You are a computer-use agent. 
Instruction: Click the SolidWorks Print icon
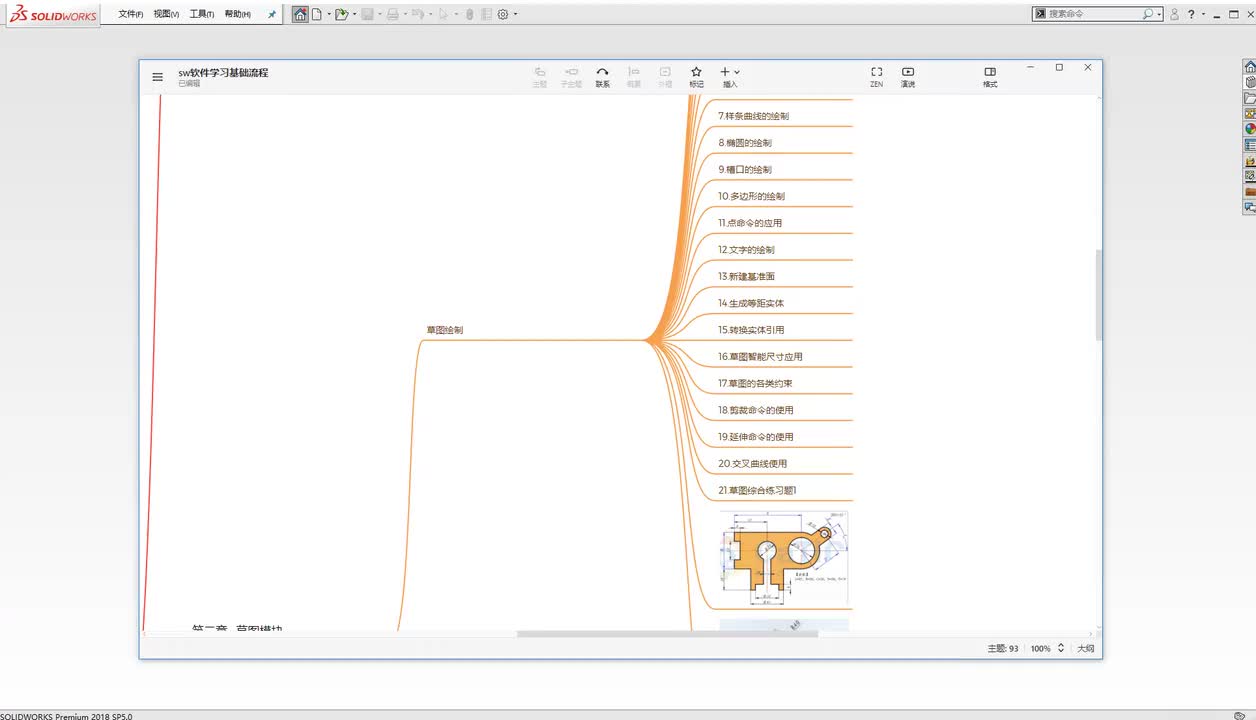coord(393,14)
